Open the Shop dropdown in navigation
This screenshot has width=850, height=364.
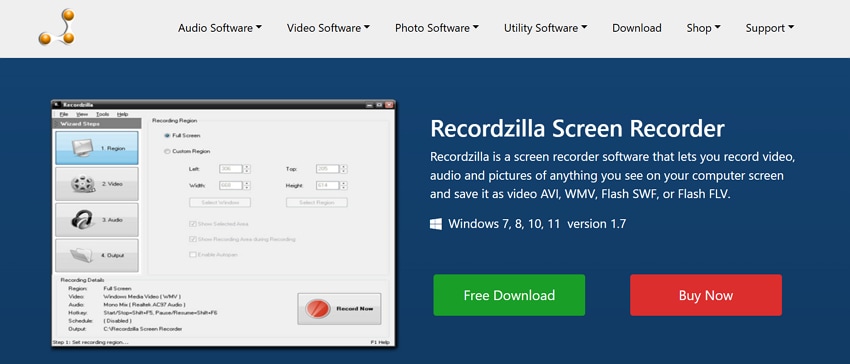(x=703, y=28)
